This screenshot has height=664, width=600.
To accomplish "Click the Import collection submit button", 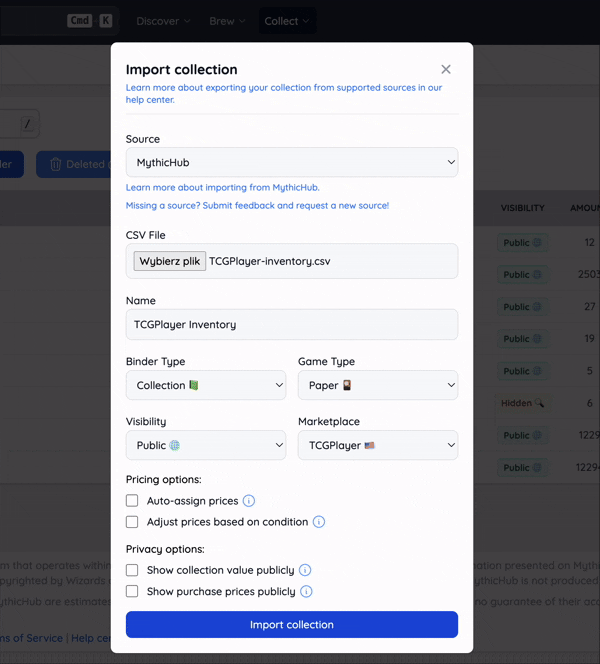I will click(x=291, y=625).
